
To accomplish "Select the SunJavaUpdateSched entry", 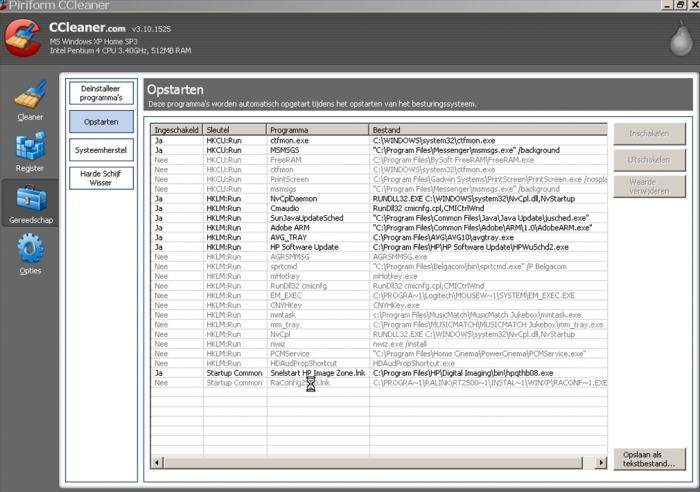I will 379,218.
